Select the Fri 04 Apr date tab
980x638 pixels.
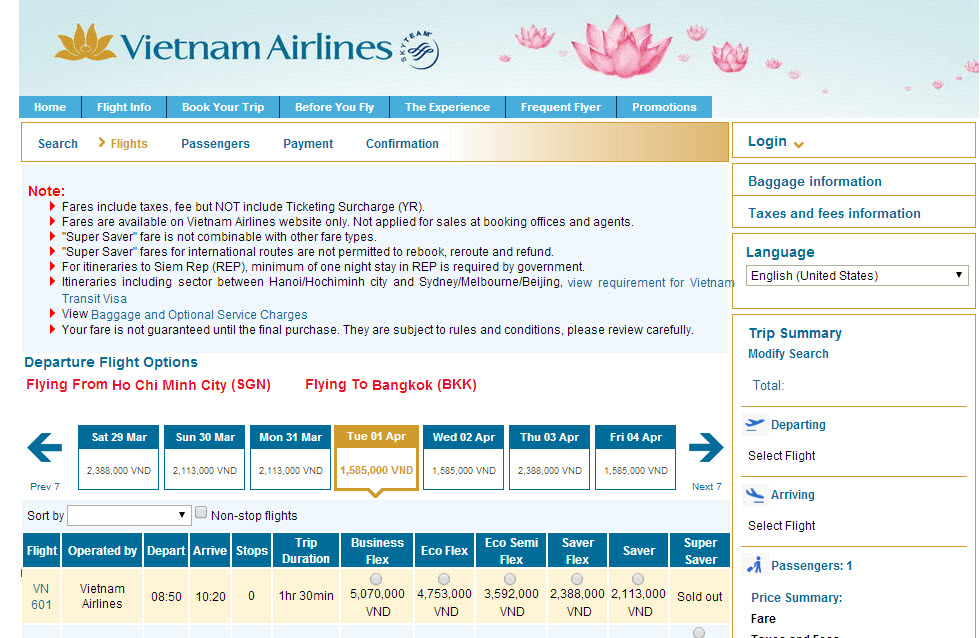[636, 457]
